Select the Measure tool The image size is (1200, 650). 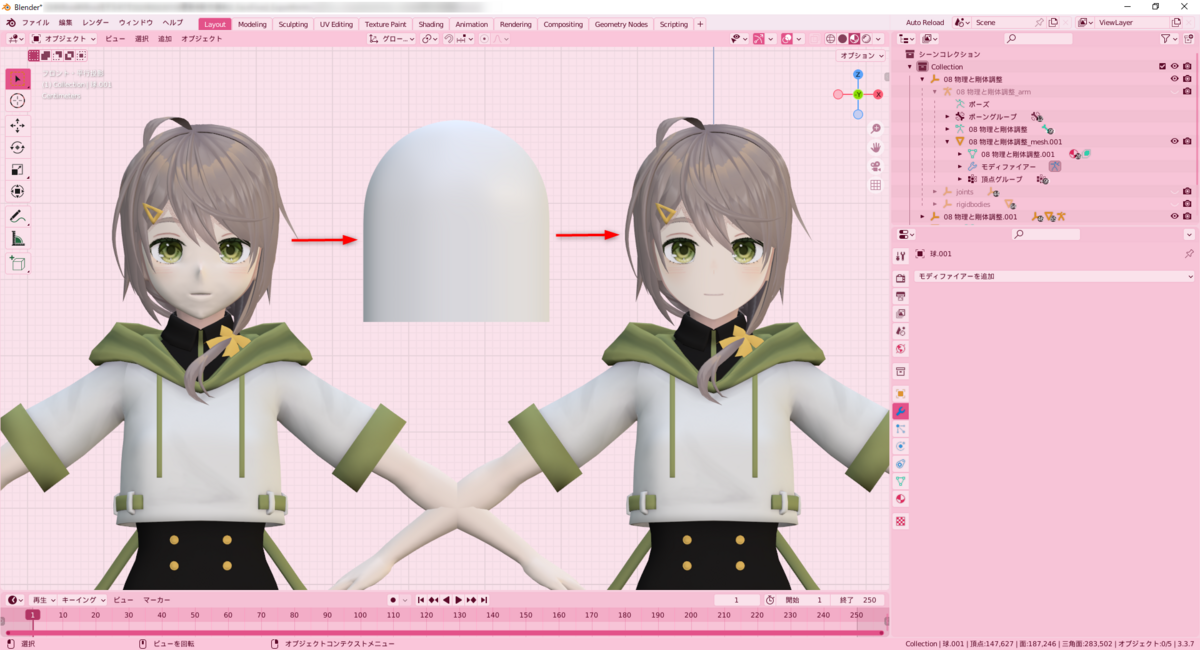tap(17, 237)
